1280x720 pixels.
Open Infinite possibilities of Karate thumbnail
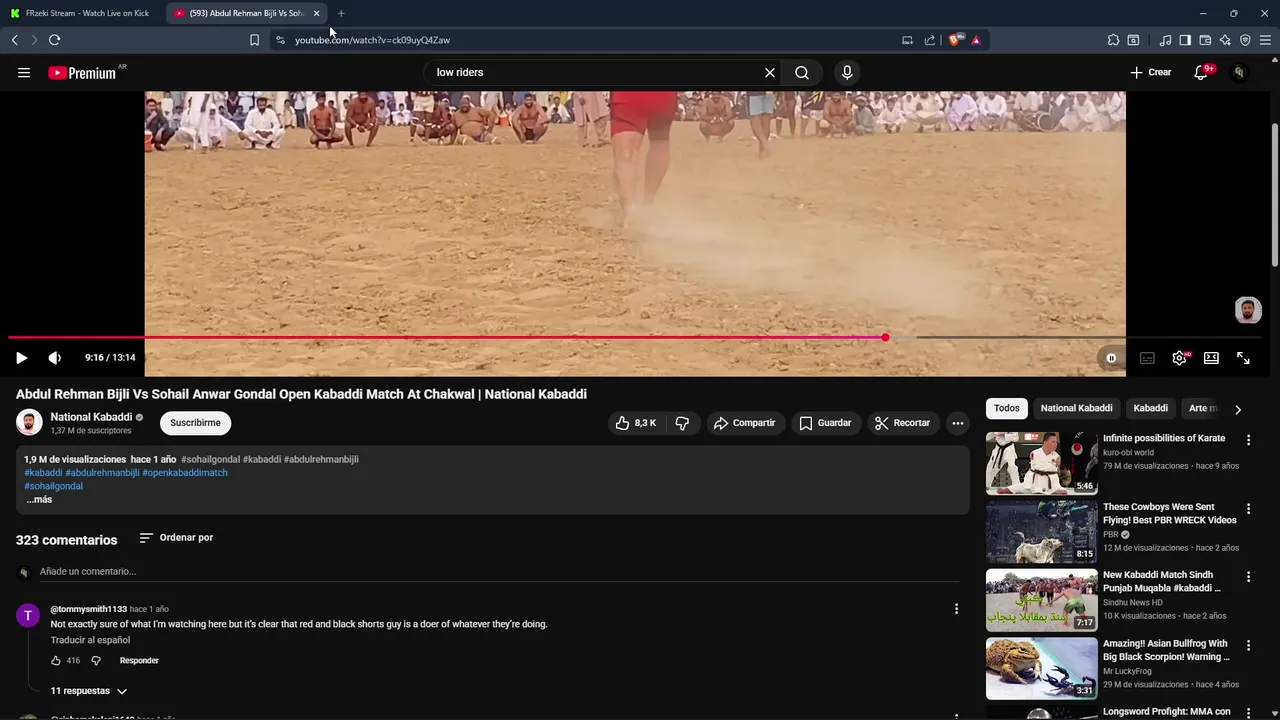(1042, 463)
